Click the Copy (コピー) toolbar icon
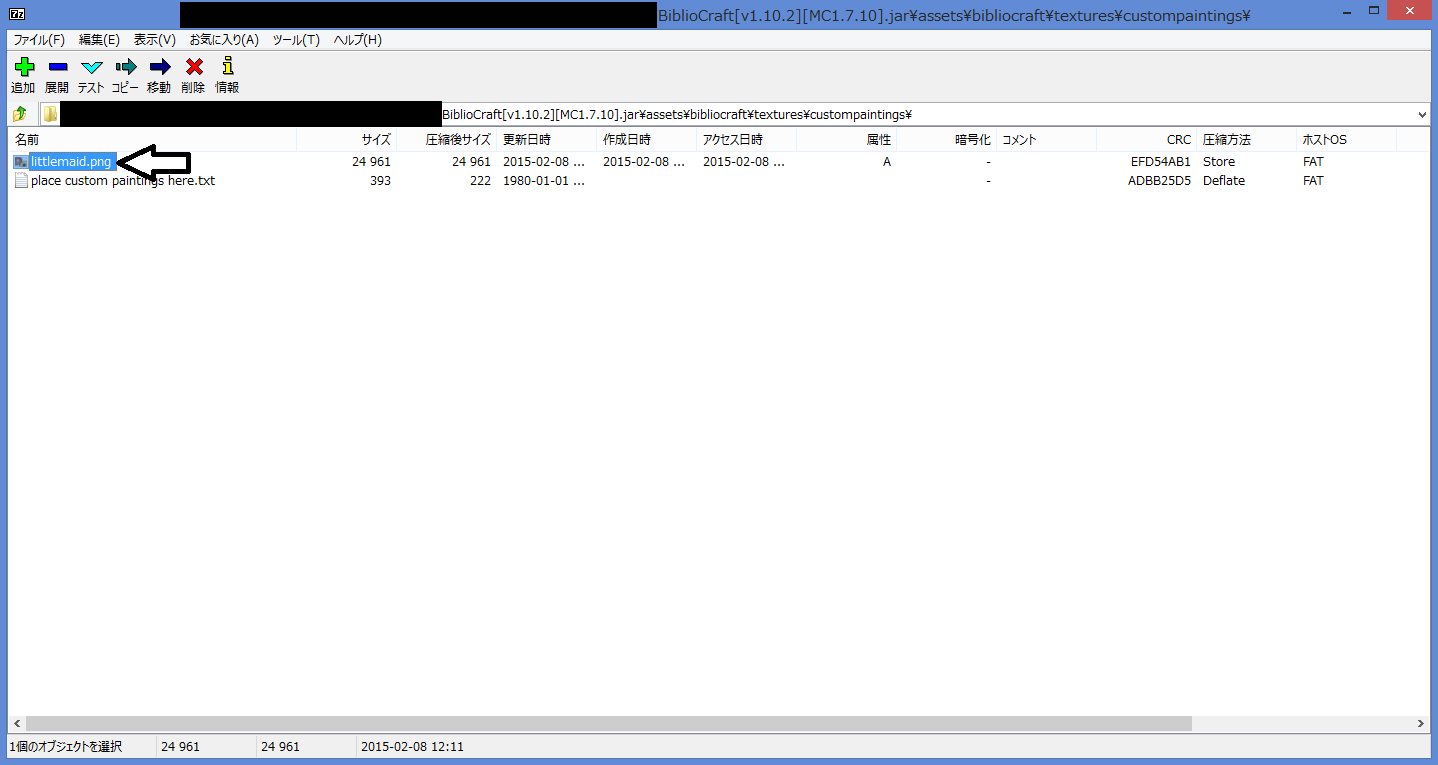This screenshot has height=765, width=1438. (125, 67)
